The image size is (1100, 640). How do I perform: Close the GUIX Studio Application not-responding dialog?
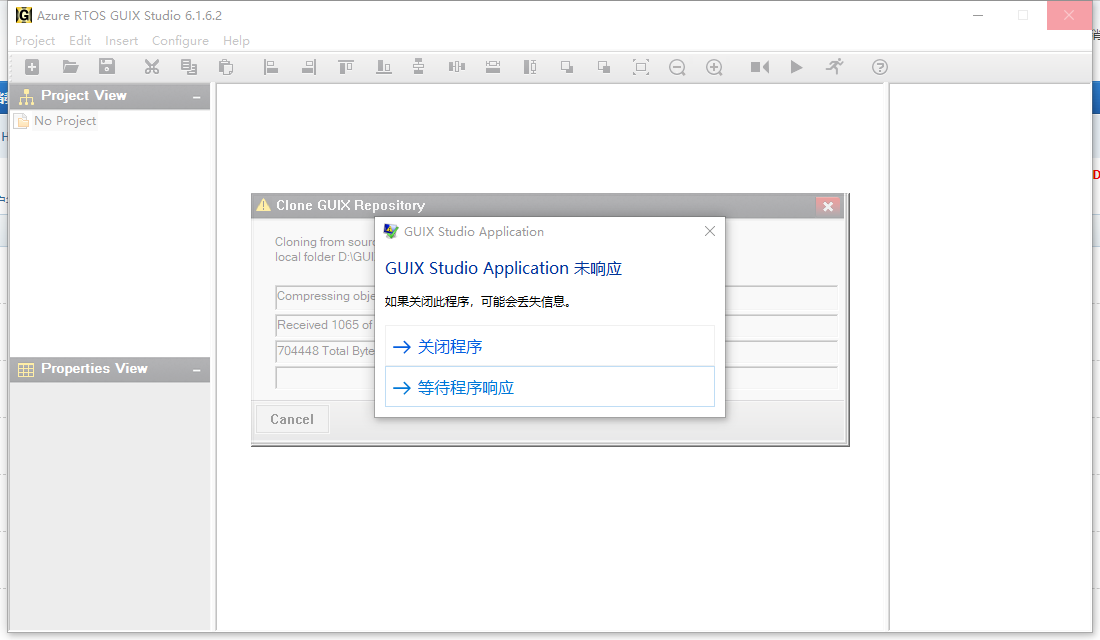tap(710, 231)
